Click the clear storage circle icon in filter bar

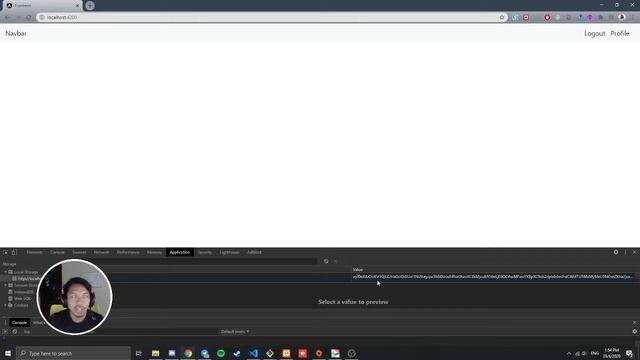[x=326, y=261]
